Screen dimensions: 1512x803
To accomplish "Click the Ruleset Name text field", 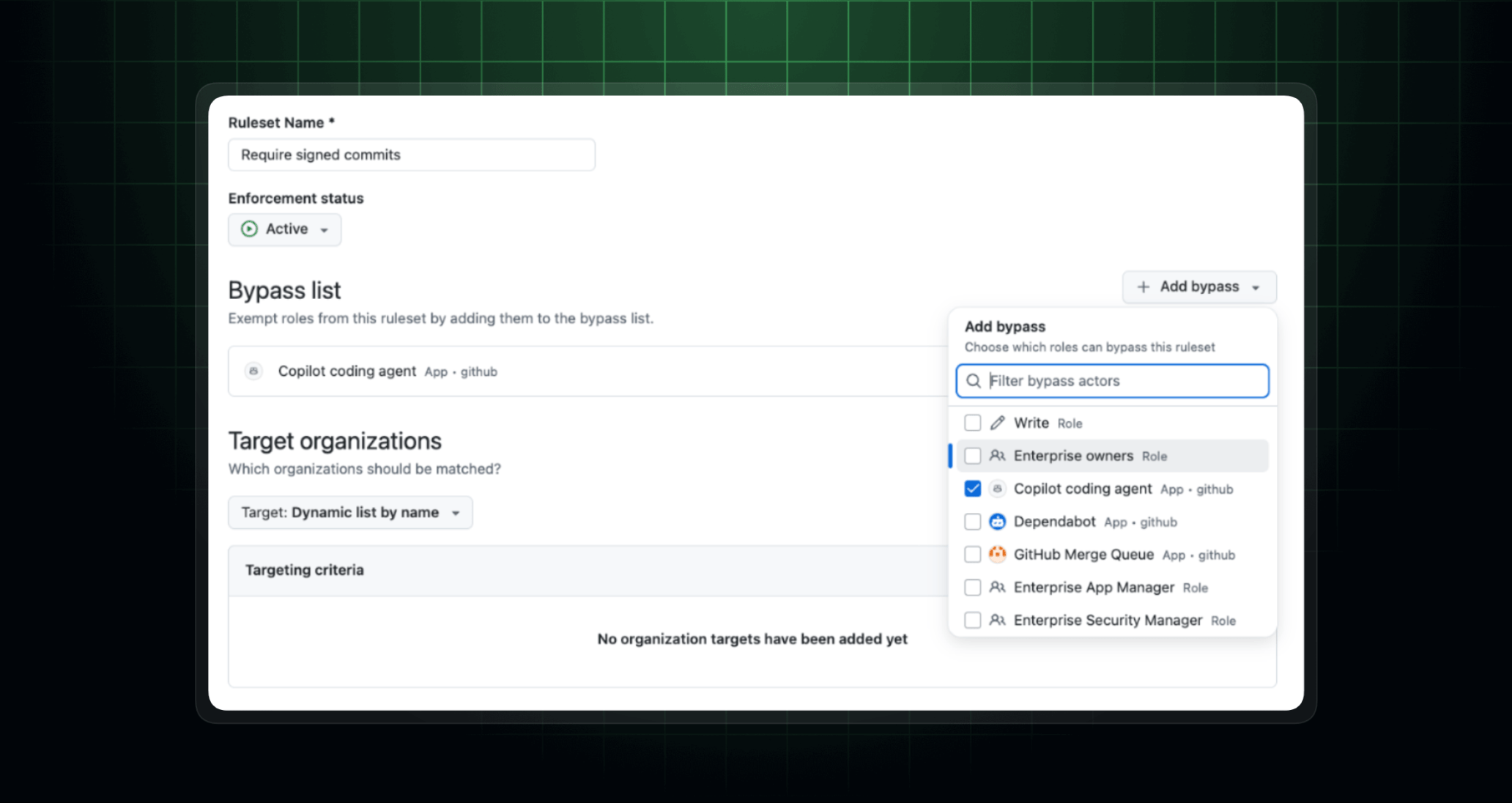I will click(411, 155).
